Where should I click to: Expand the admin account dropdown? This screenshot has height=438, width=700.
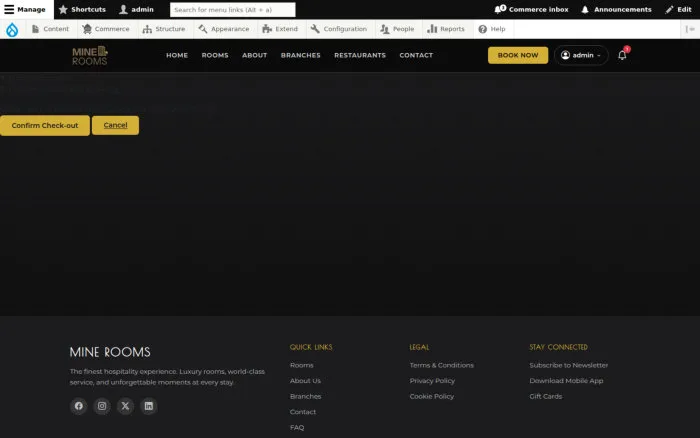(x=581, y=55)
